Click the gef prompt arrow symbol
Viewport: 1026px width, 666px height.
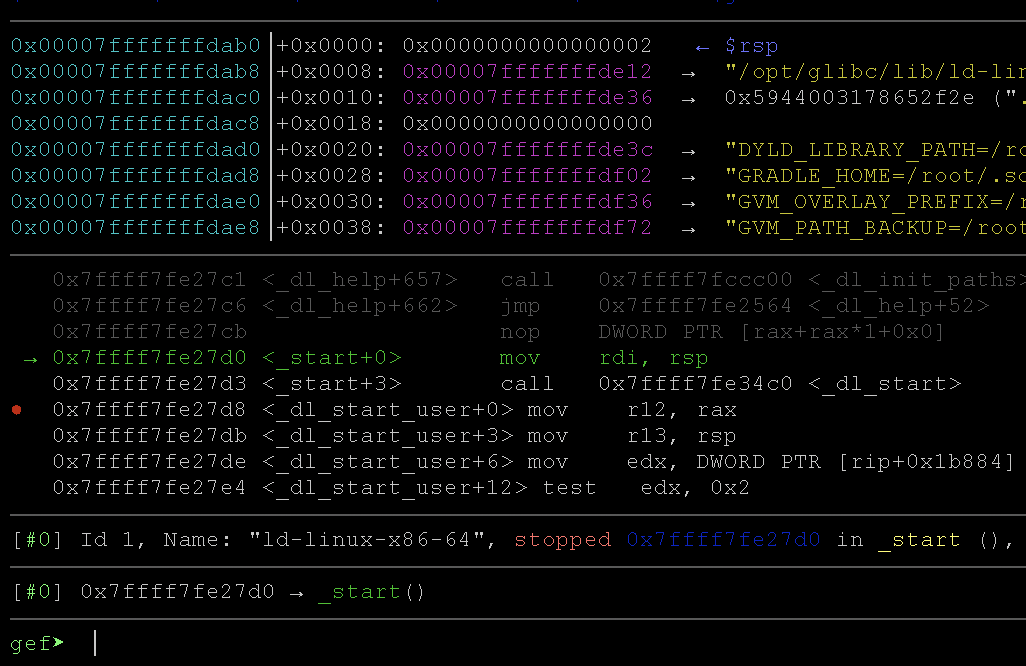tap(59, 642)
